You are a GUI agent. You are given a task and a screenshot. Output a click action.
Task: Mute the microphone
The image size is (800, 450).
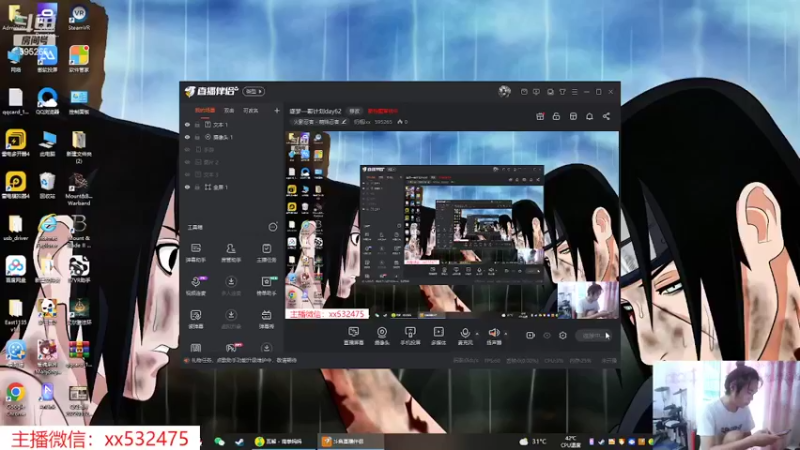(x=465, y=336)
